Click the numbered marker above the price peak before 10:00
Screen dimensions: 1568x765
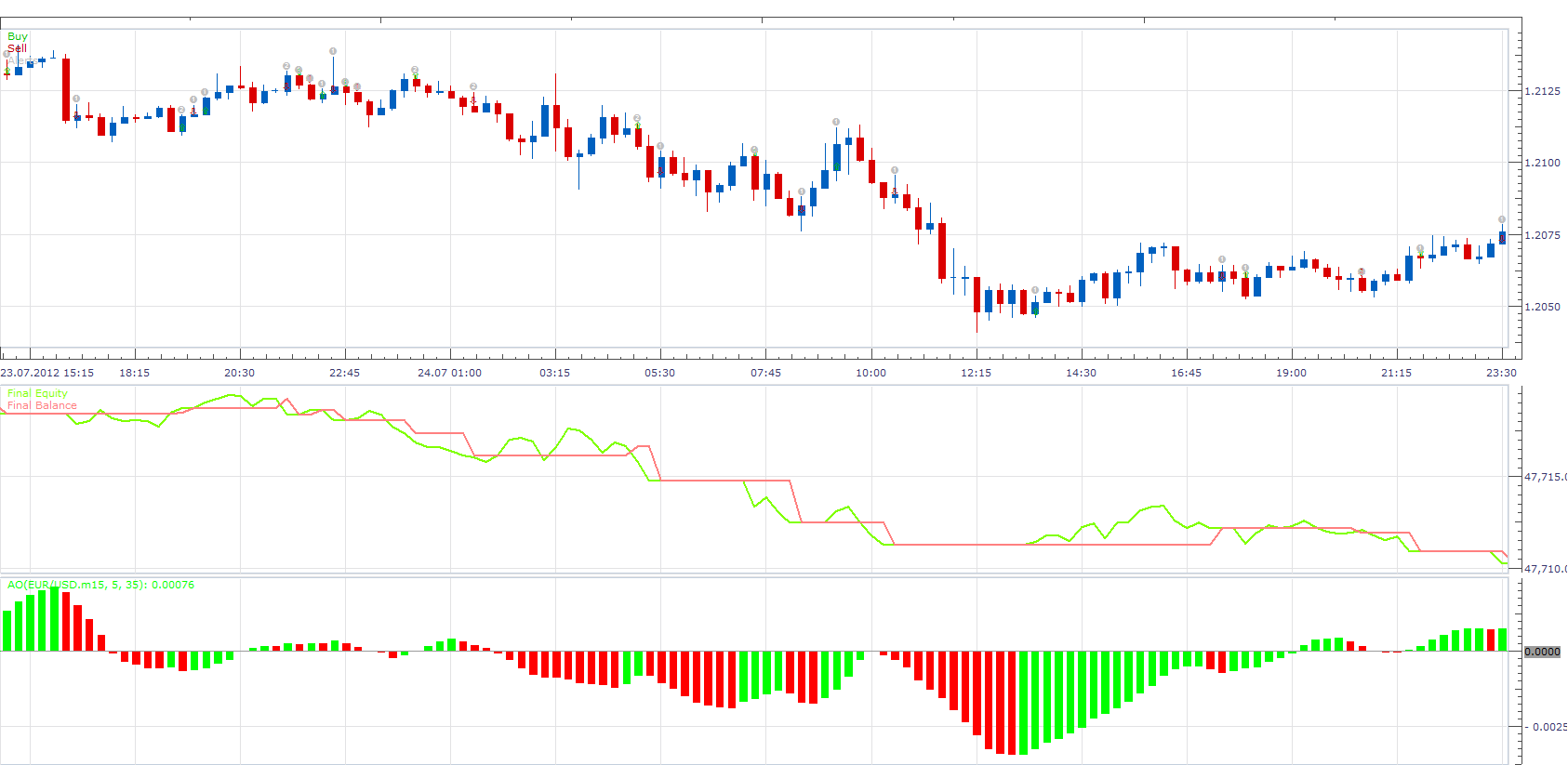click(836, 122)
